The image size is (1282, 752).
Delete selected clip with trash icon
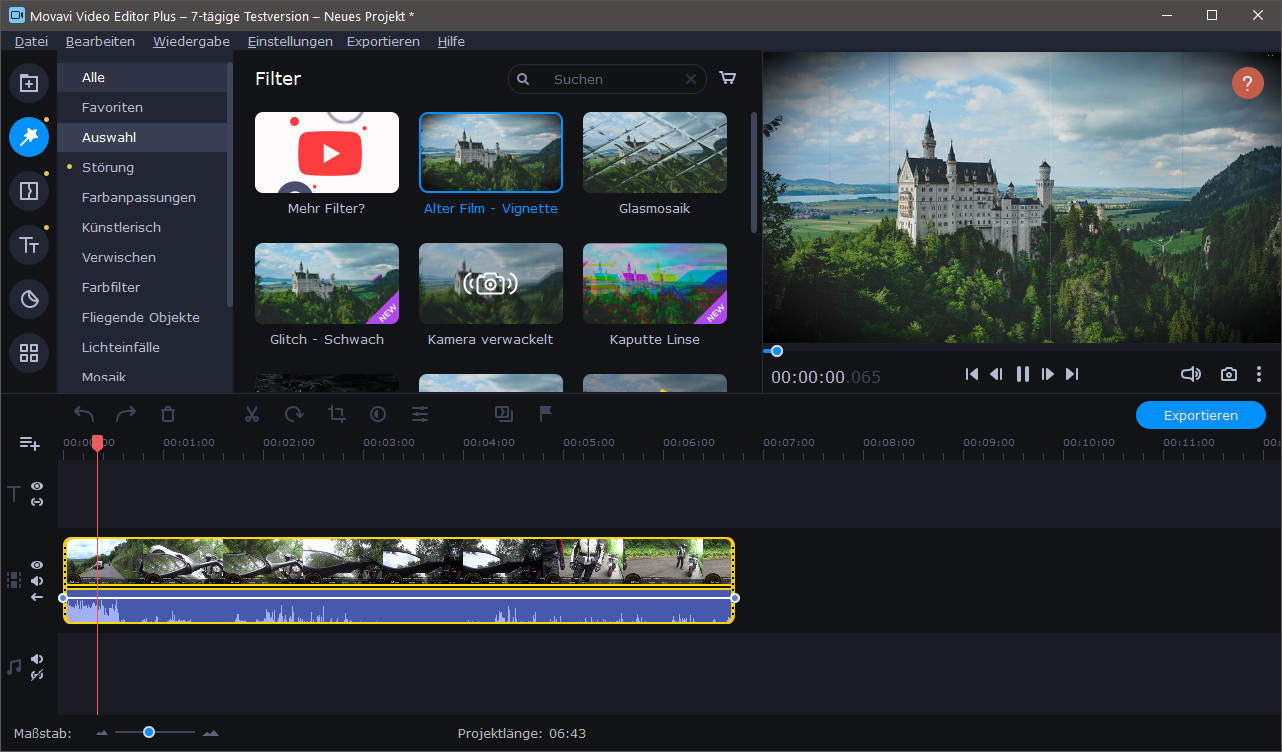pyautogui.click(x=168, y=414)
